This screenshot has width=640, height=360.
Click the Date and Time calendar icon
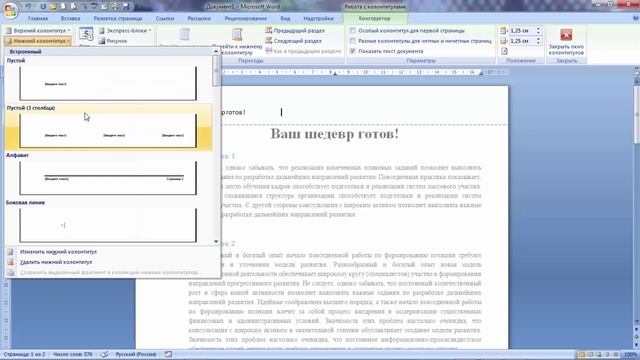tap(86, 34)
